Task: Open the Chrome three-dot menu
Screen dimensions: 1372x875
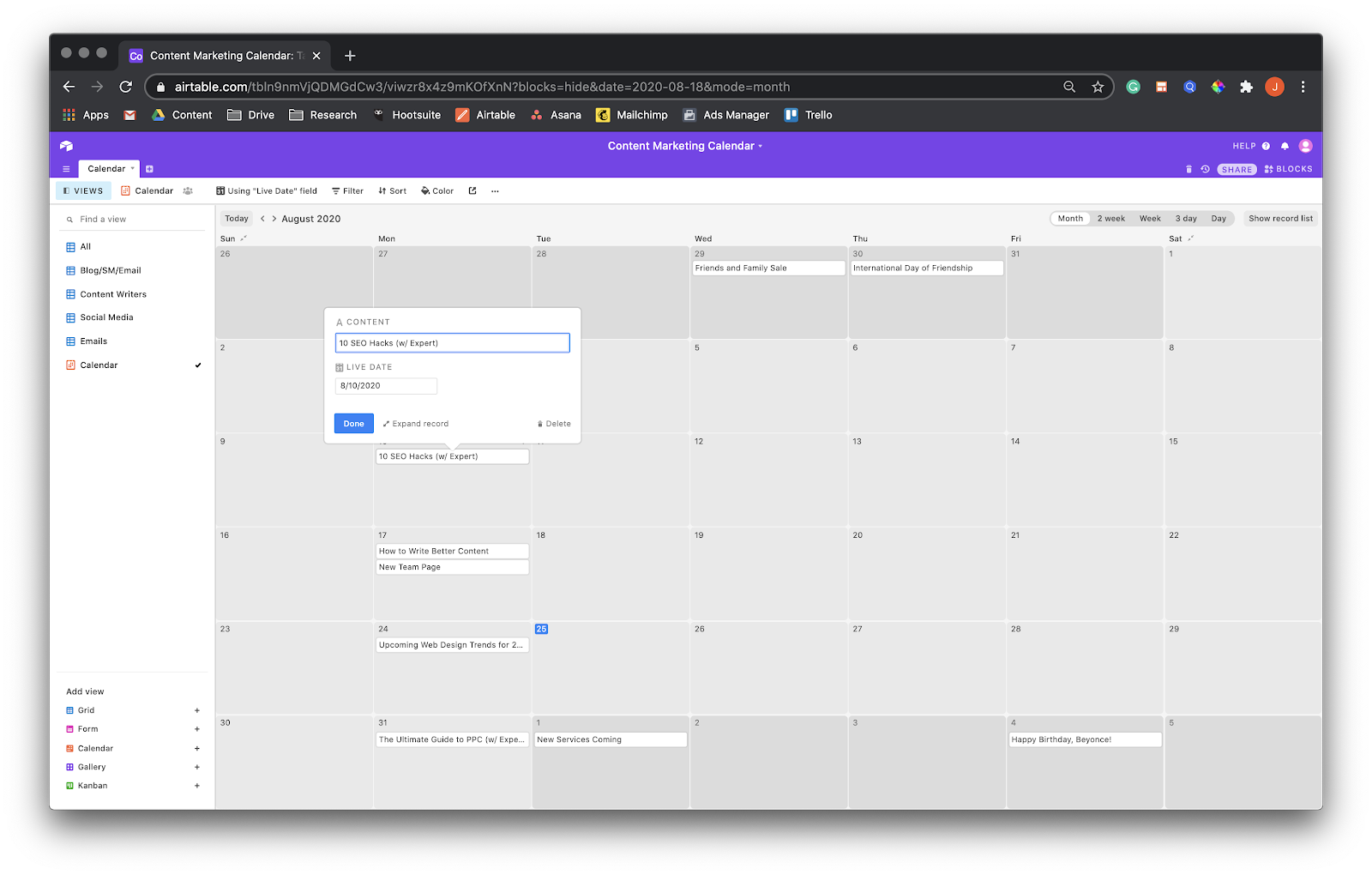Action: [x=1303, y=87]
